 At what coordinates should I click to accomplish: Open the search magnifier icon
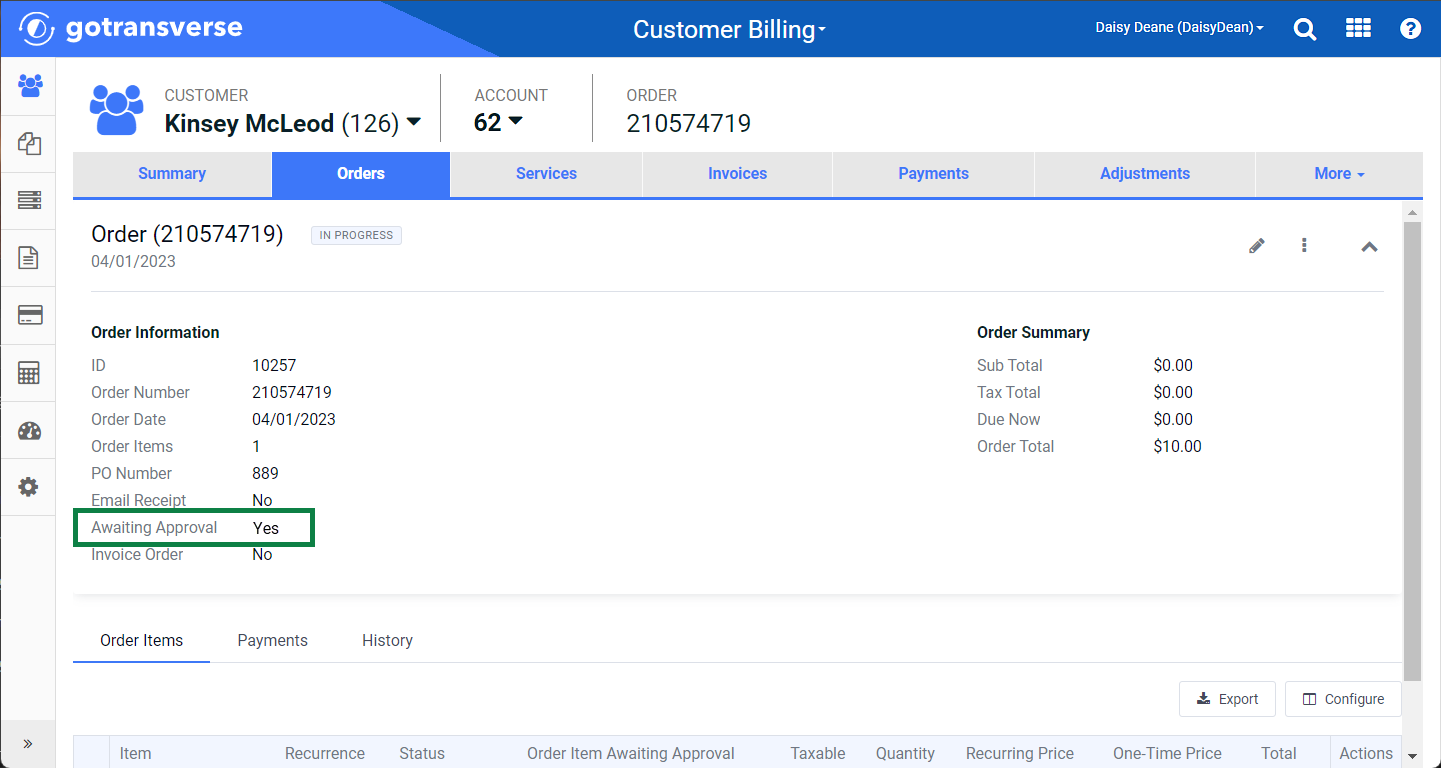click(x=1305, y=29)
